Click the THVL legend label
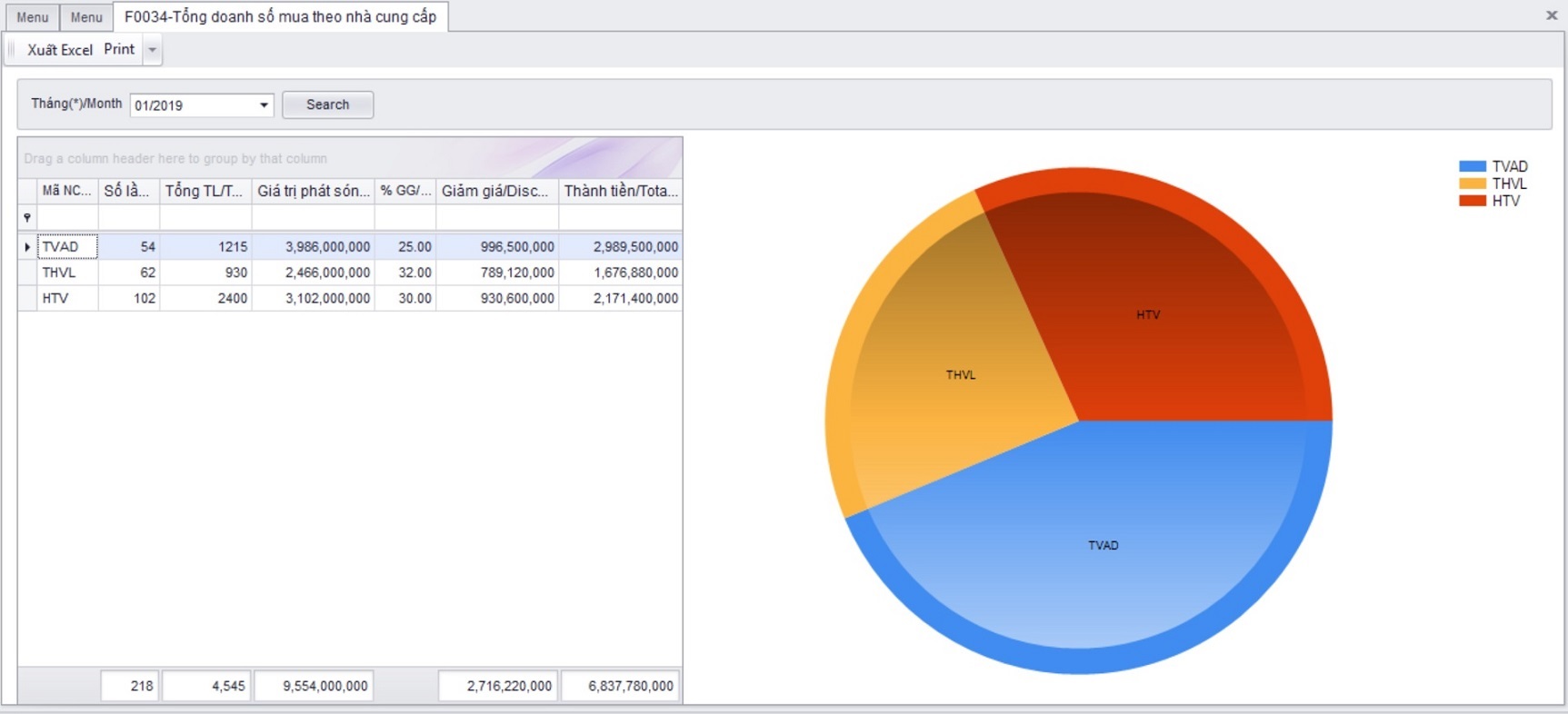 pyautogui.click(x=1509, y=183)
